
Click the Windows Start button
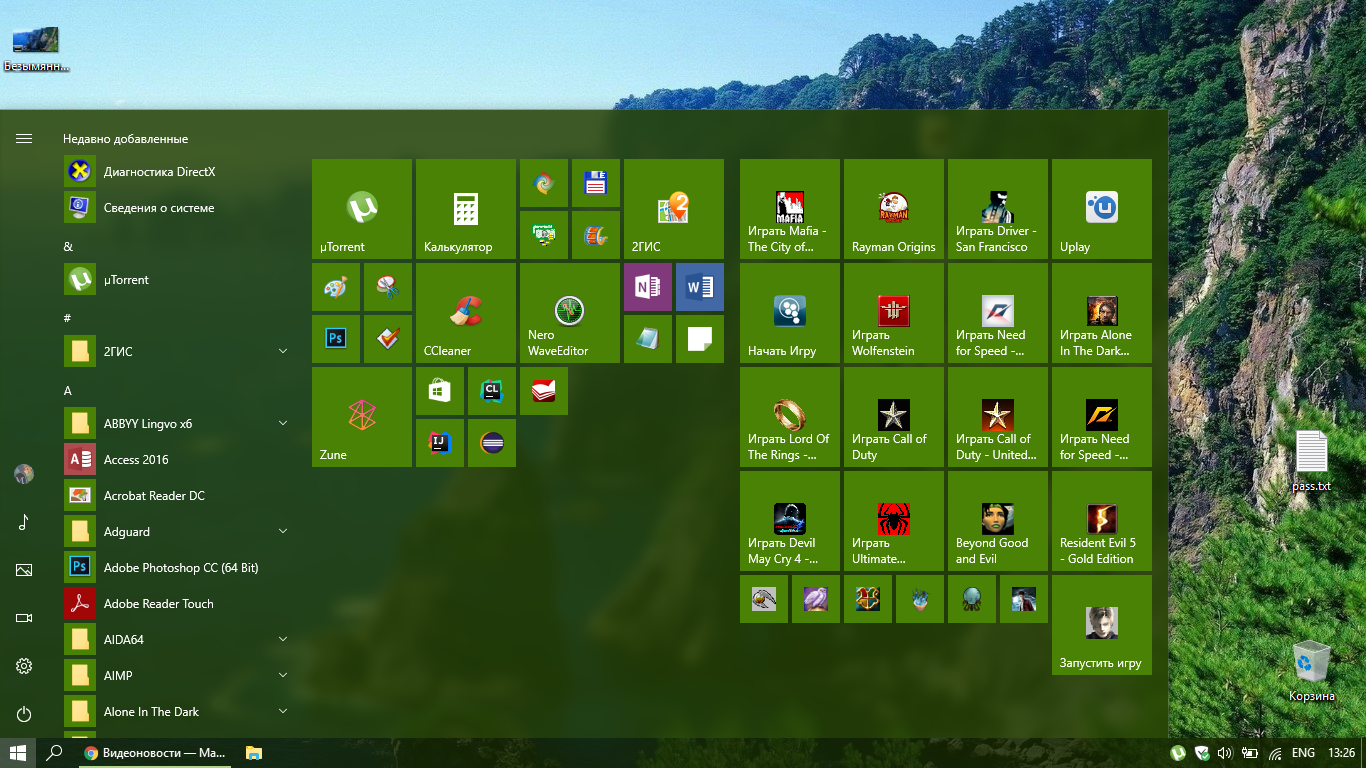pos(17,753)
